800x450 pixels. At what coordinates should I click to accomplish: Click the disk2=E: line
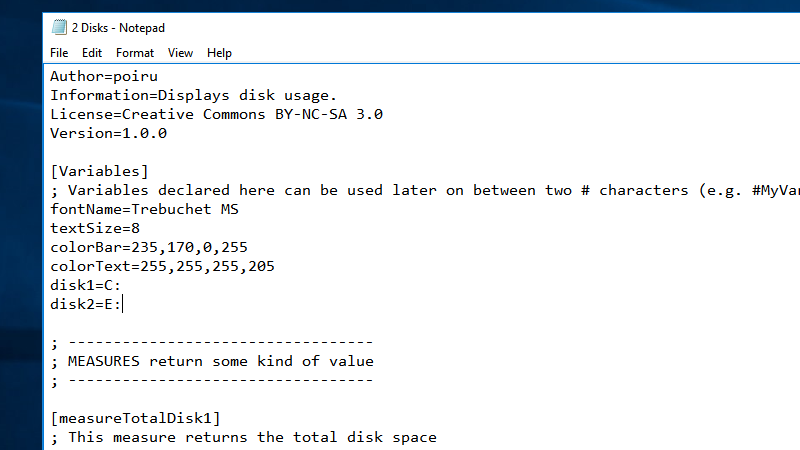[x=86, y=305]
